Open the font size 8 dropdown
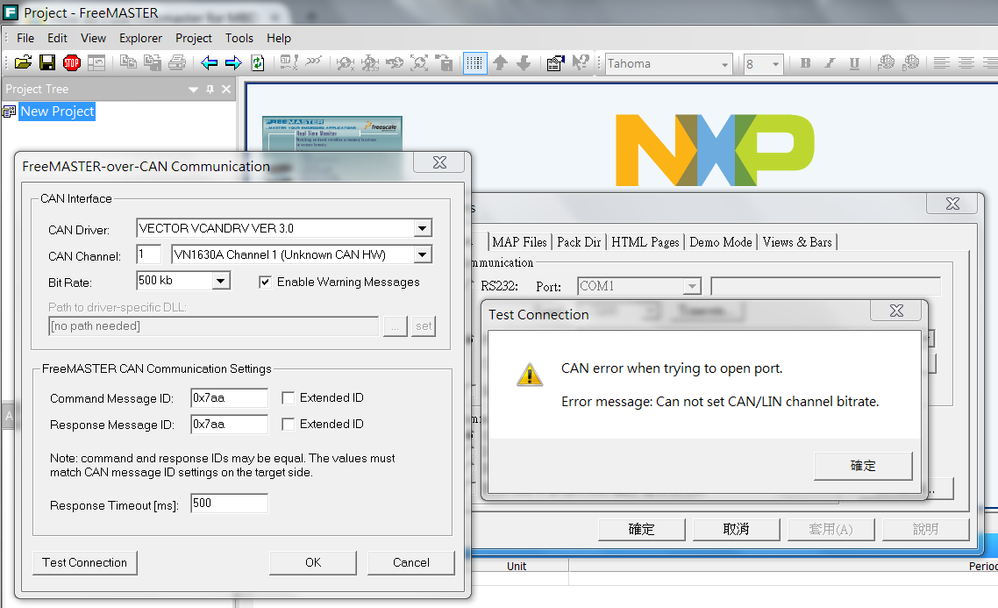This screenshot has height=608, width=998. pyautogui.click(x=775, y=64)
